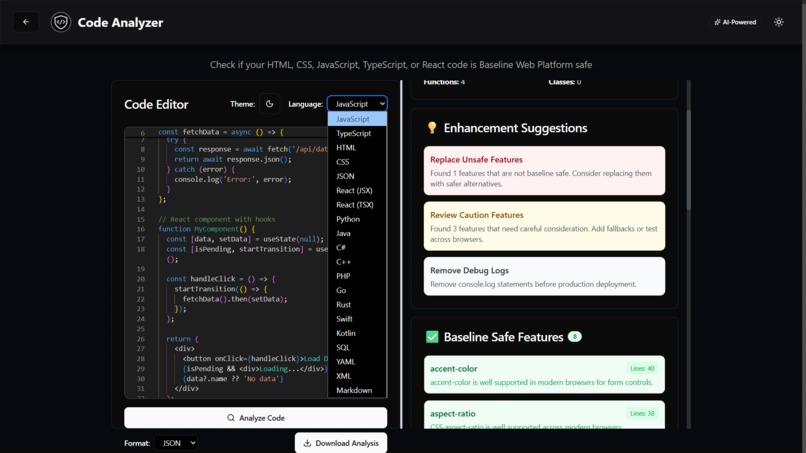Click the Baseline Safe Features heading
Image resolution: width=806 pixels, height=453 pixels.
(x=504, y=337)
